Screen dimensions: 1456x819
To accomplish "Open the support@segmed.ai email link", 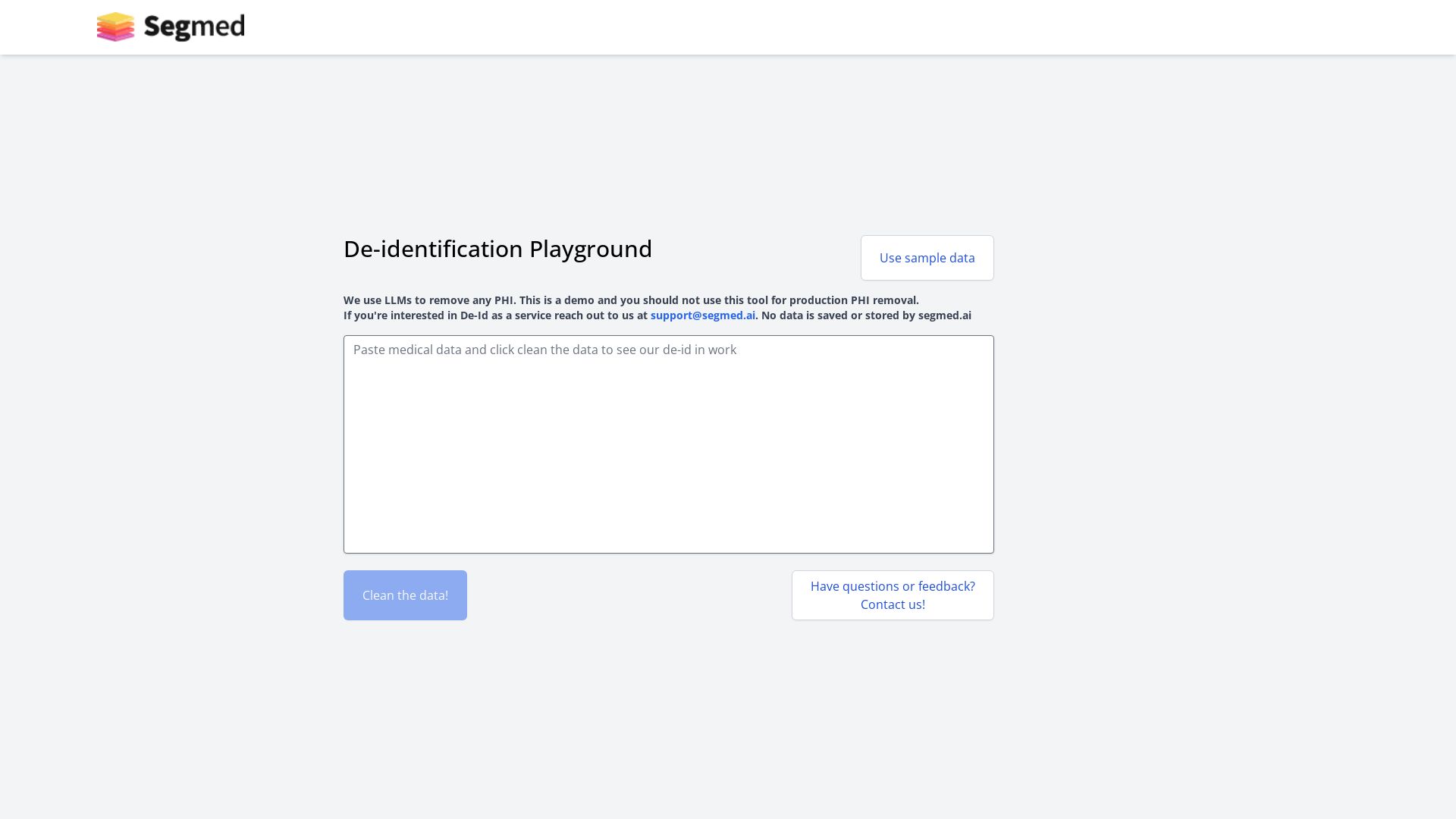I will tap(702, 315).
